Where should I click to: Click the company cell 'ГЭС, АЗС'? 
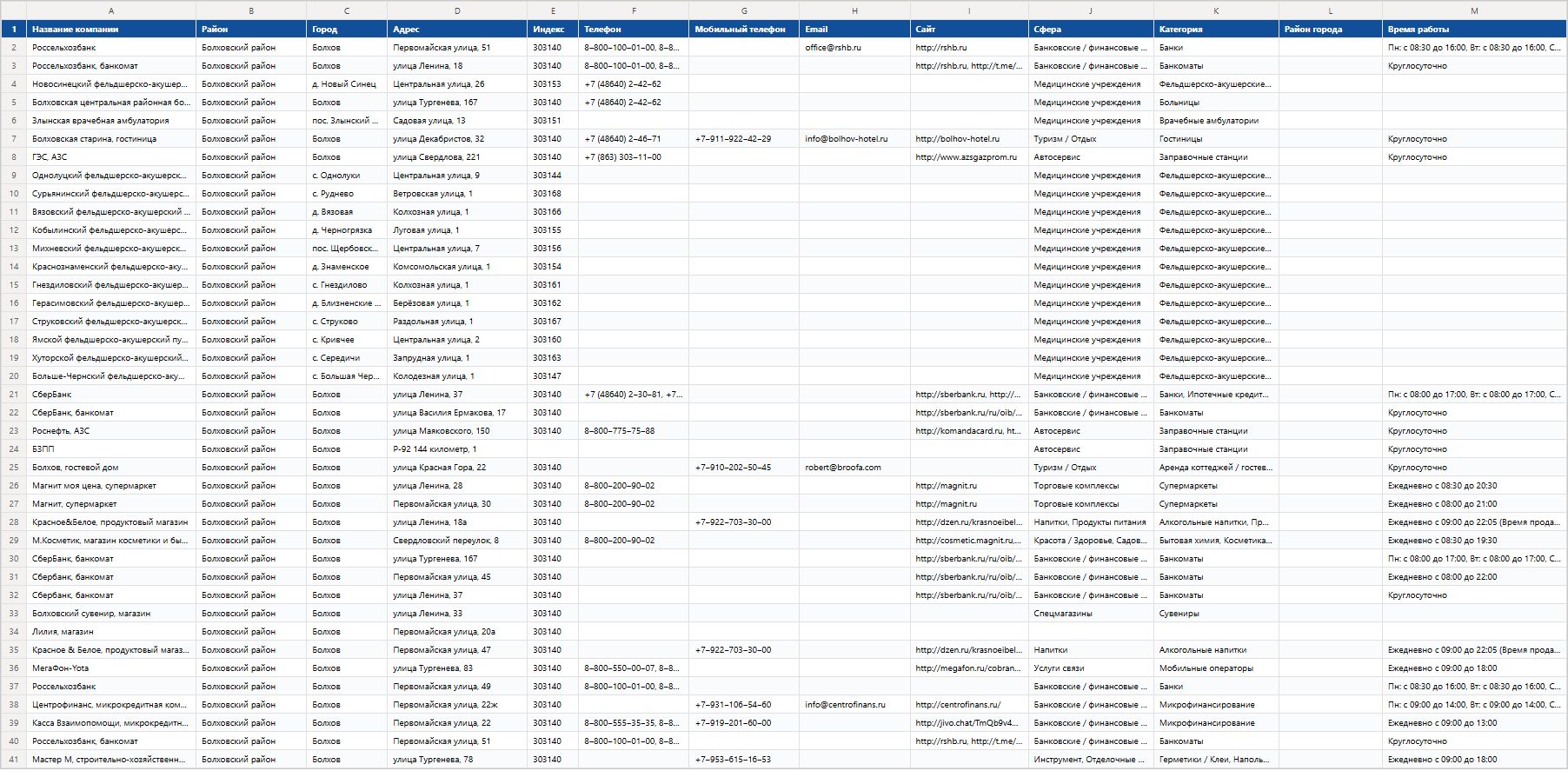[x=111, y=157]
